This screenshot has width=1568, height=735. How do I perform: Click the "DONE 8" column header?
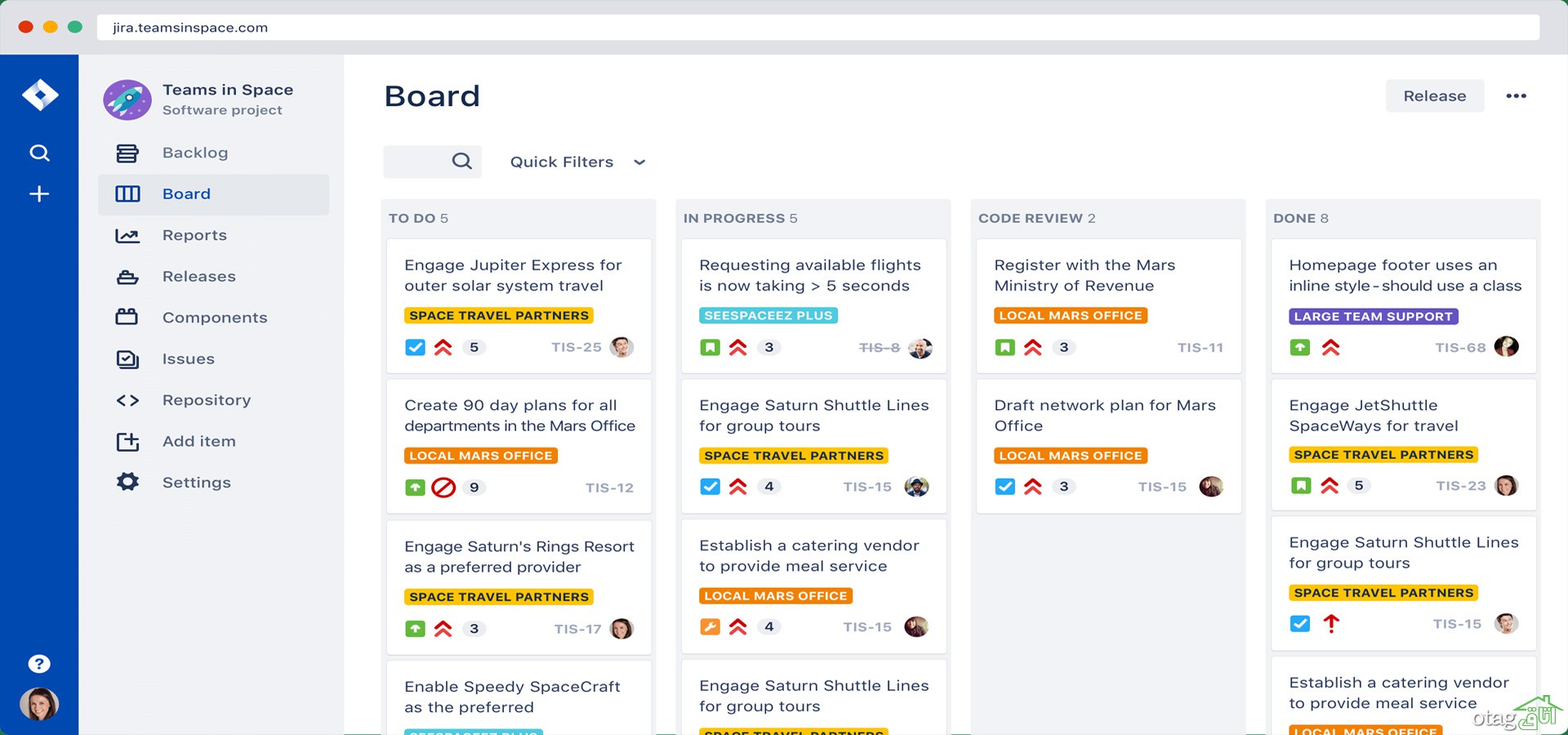1301,218
